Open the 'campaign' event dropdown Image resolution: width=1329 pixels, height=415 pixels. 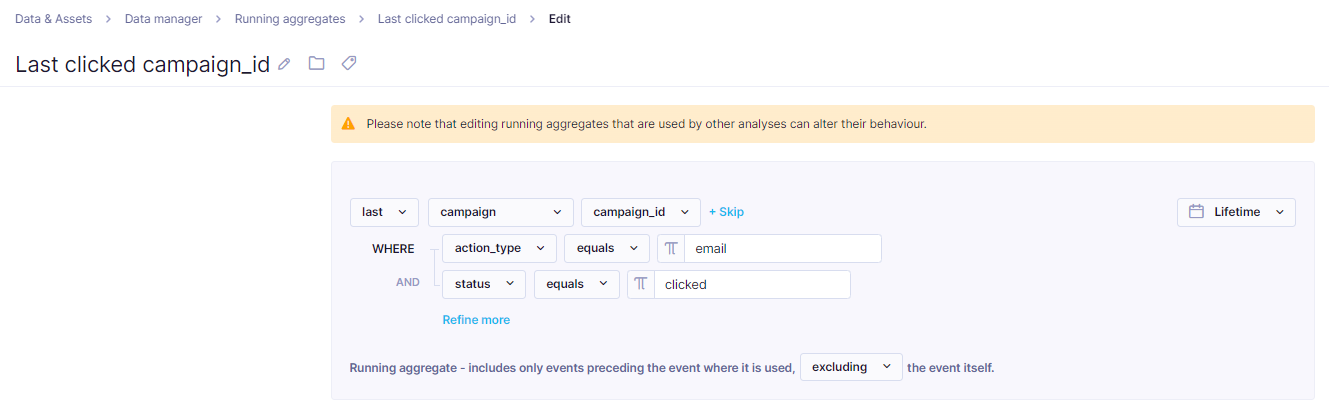[x=500, y=212]
